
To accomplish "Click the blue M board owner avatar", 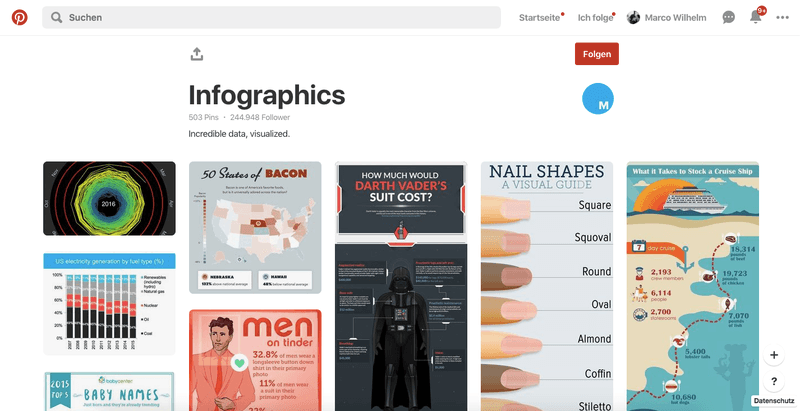I will click(x=598, y=99).
